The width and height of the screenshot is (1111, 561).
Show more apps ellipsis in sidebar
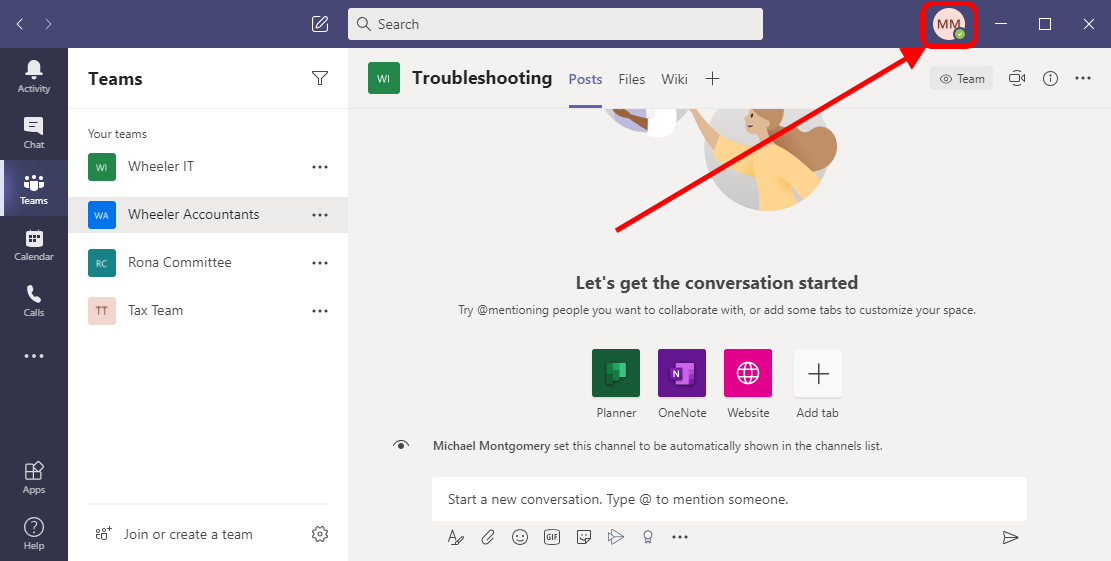point(33,356)
